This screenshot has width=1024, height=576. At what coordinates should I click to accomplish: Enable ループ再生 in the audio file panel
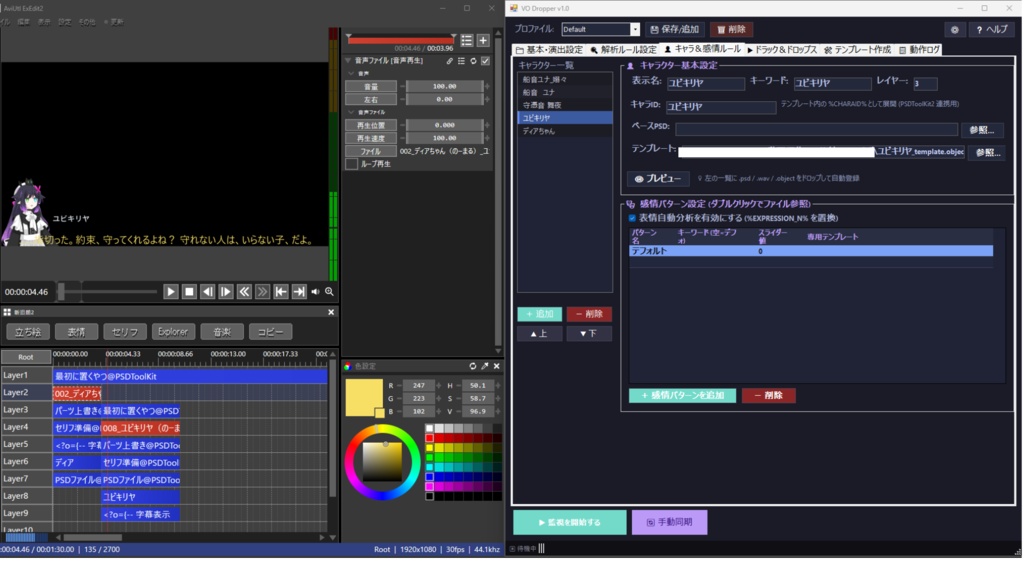pyautogui.click(x=349, y=164)
